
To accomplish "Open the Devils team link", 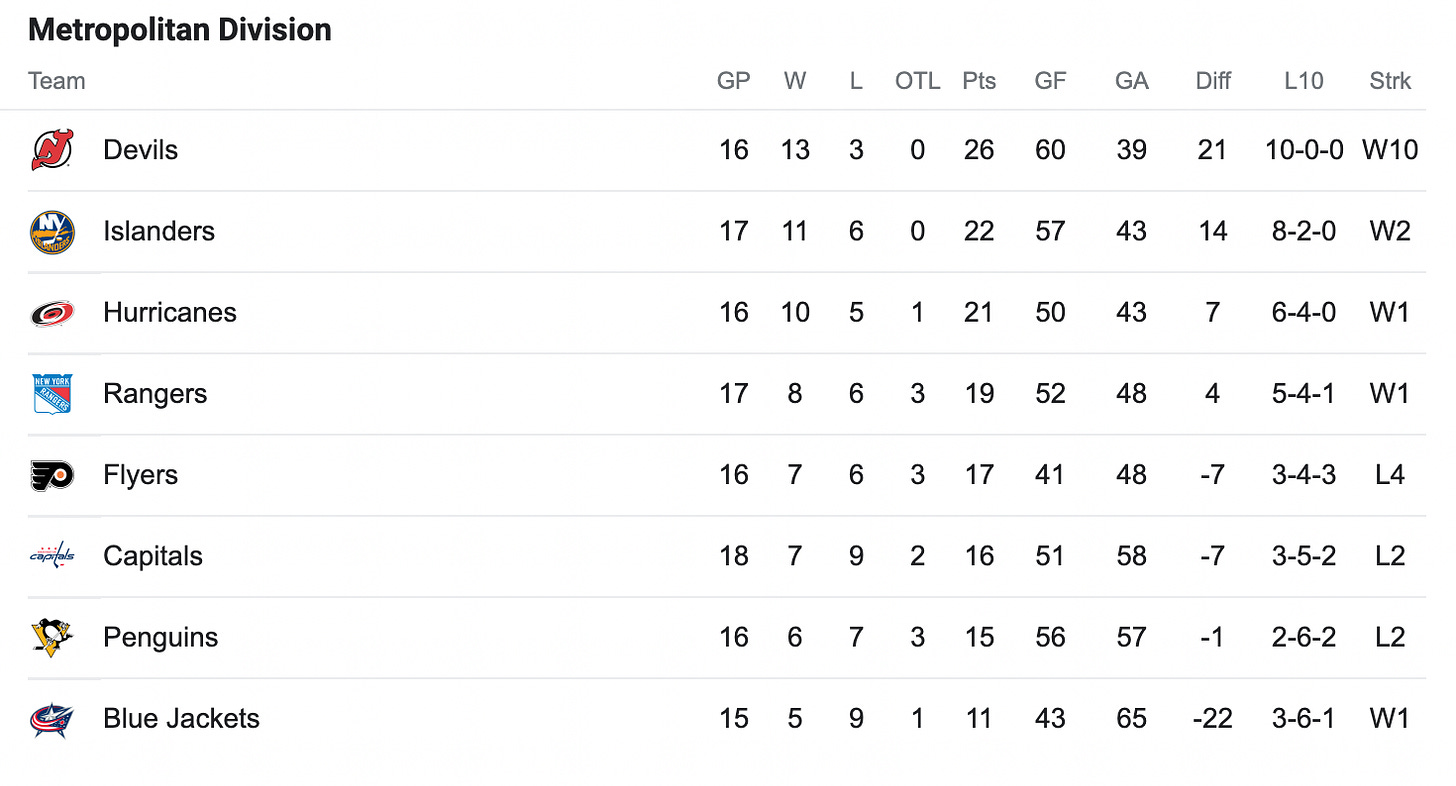I will point(140,150).
